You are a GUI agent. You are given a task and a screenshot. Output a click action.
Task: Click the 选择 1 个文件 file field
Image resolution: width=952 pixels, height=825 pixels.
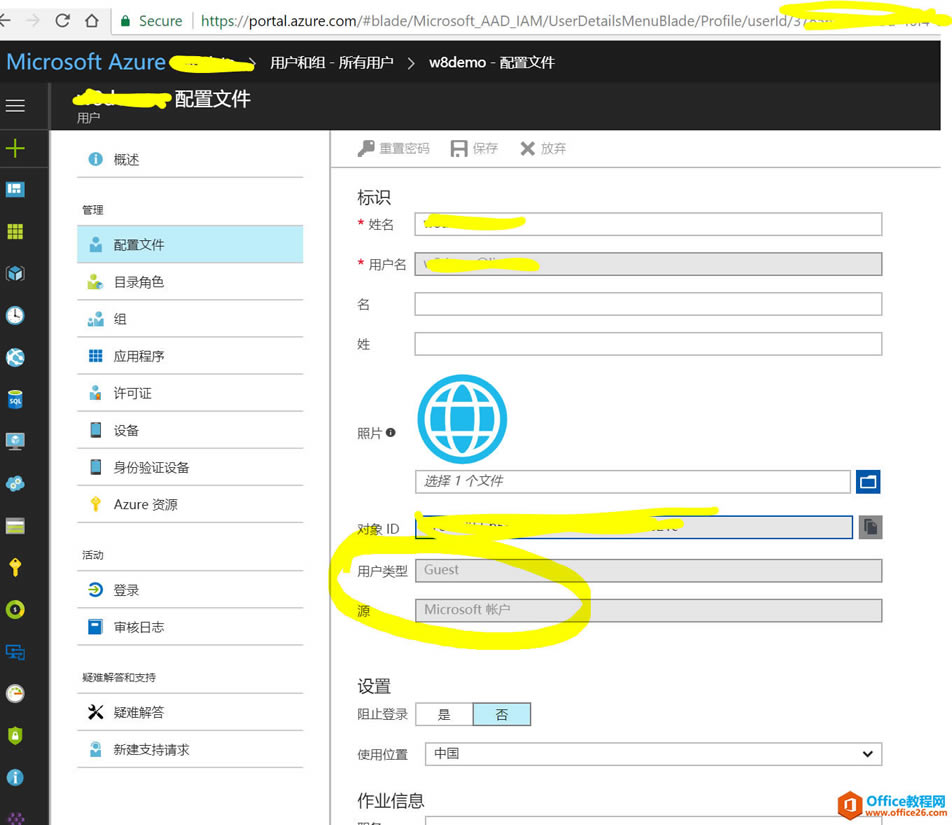tap(633, 481)
